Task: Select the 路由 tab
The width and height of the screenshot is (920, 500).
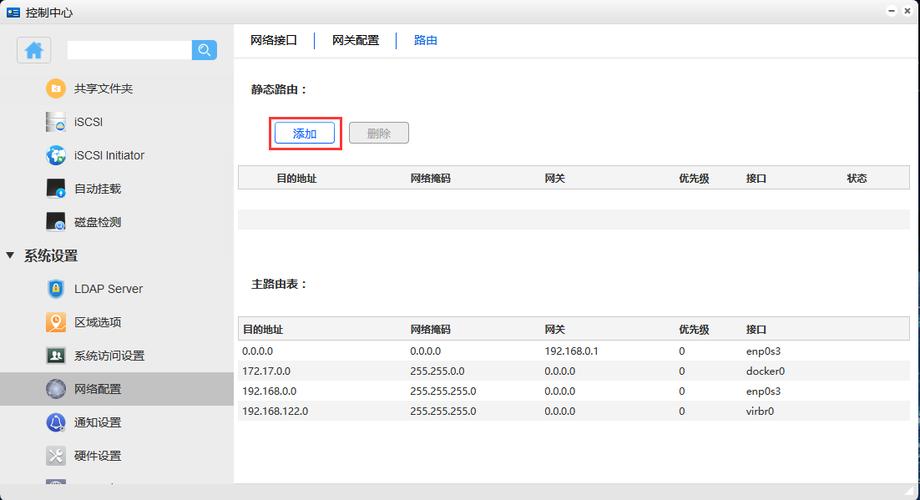Action: click(x=425, y=40)
